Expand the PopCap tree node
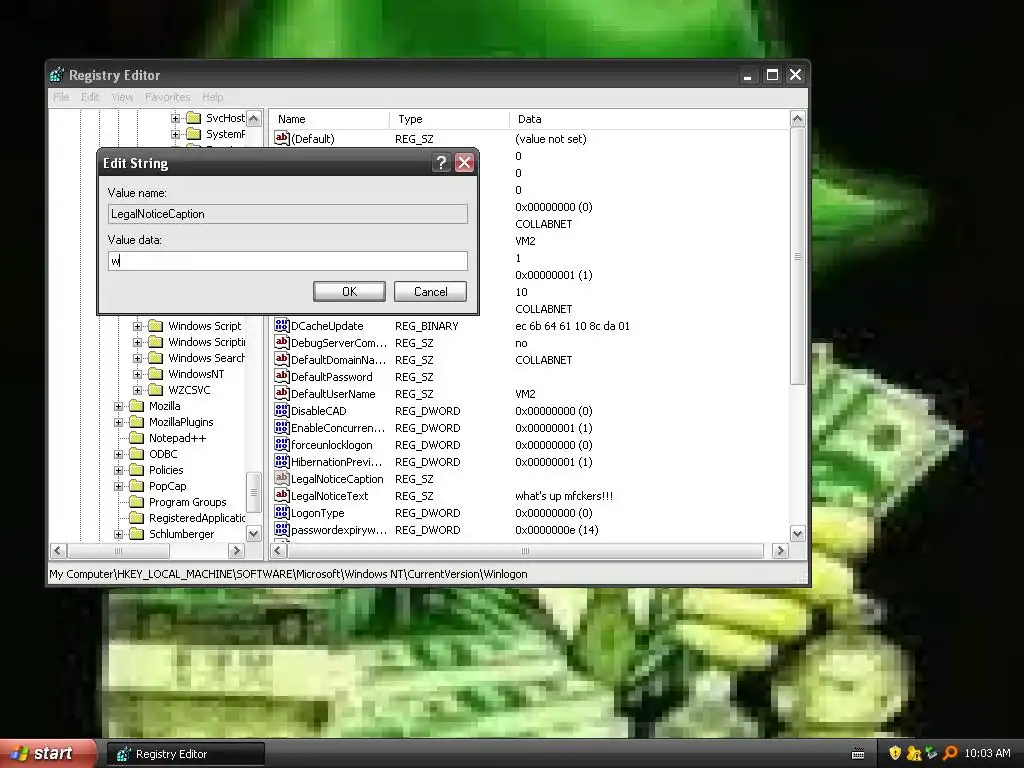 click(118, 486)
